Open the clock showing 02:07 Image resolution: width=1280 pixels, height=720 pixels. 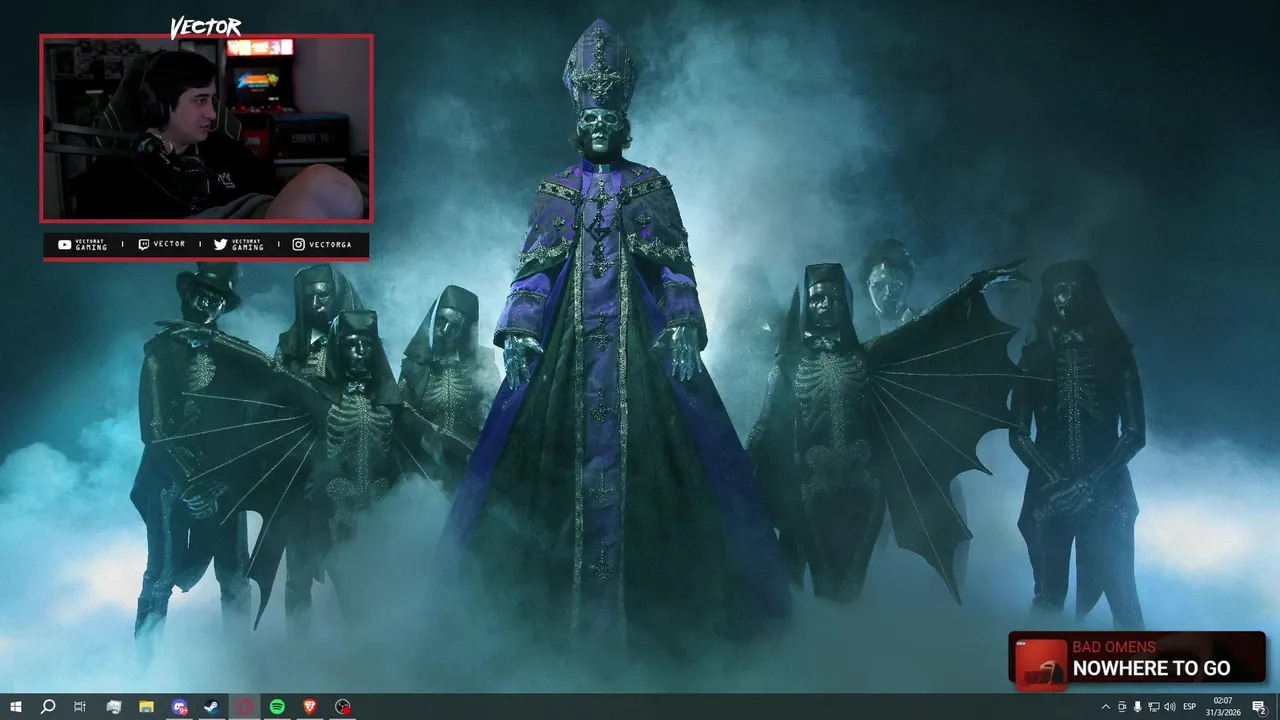point(1223,707)
